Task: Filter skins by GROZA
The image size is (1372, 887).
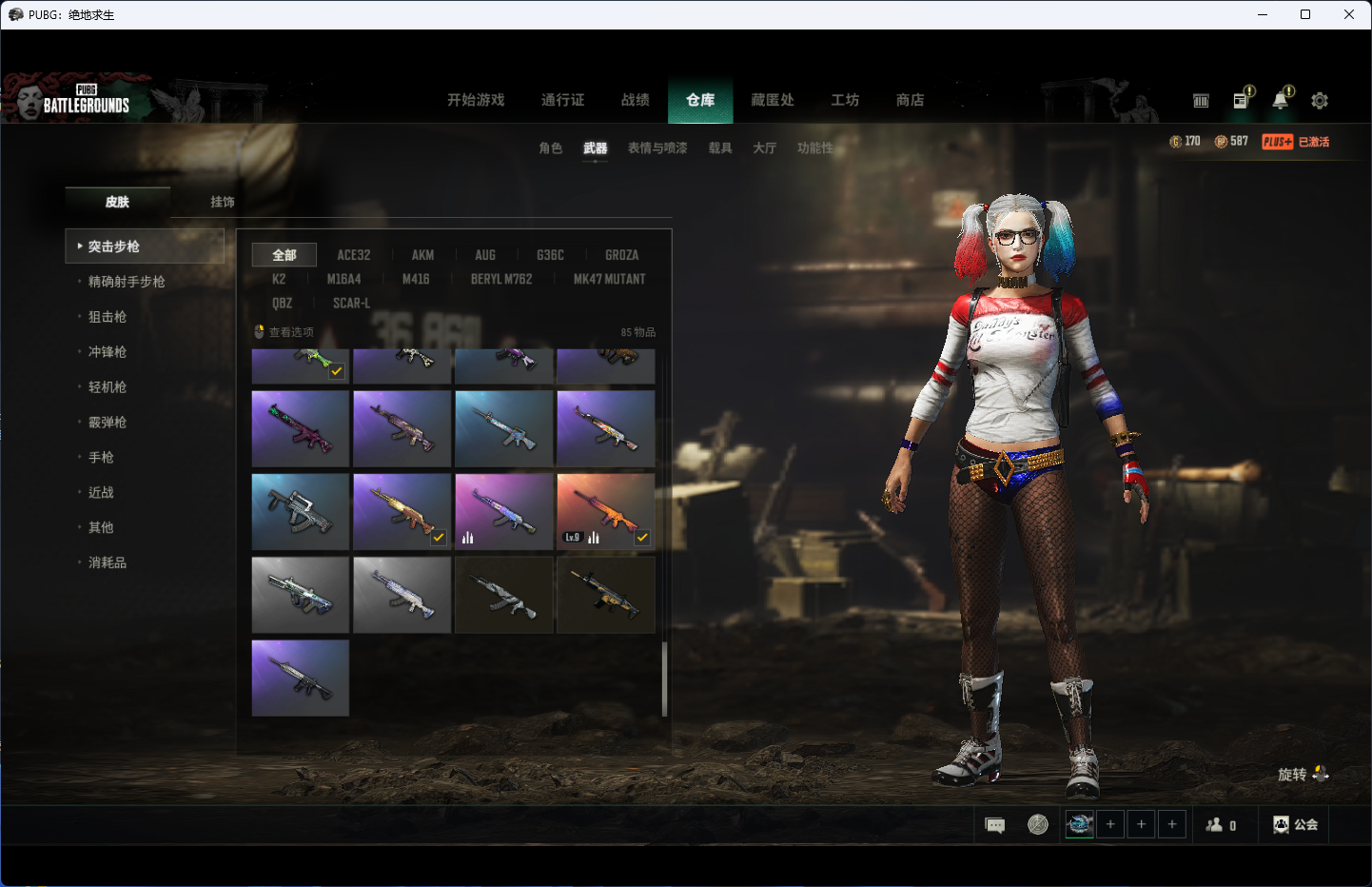Action: click(x=621, y=255)
